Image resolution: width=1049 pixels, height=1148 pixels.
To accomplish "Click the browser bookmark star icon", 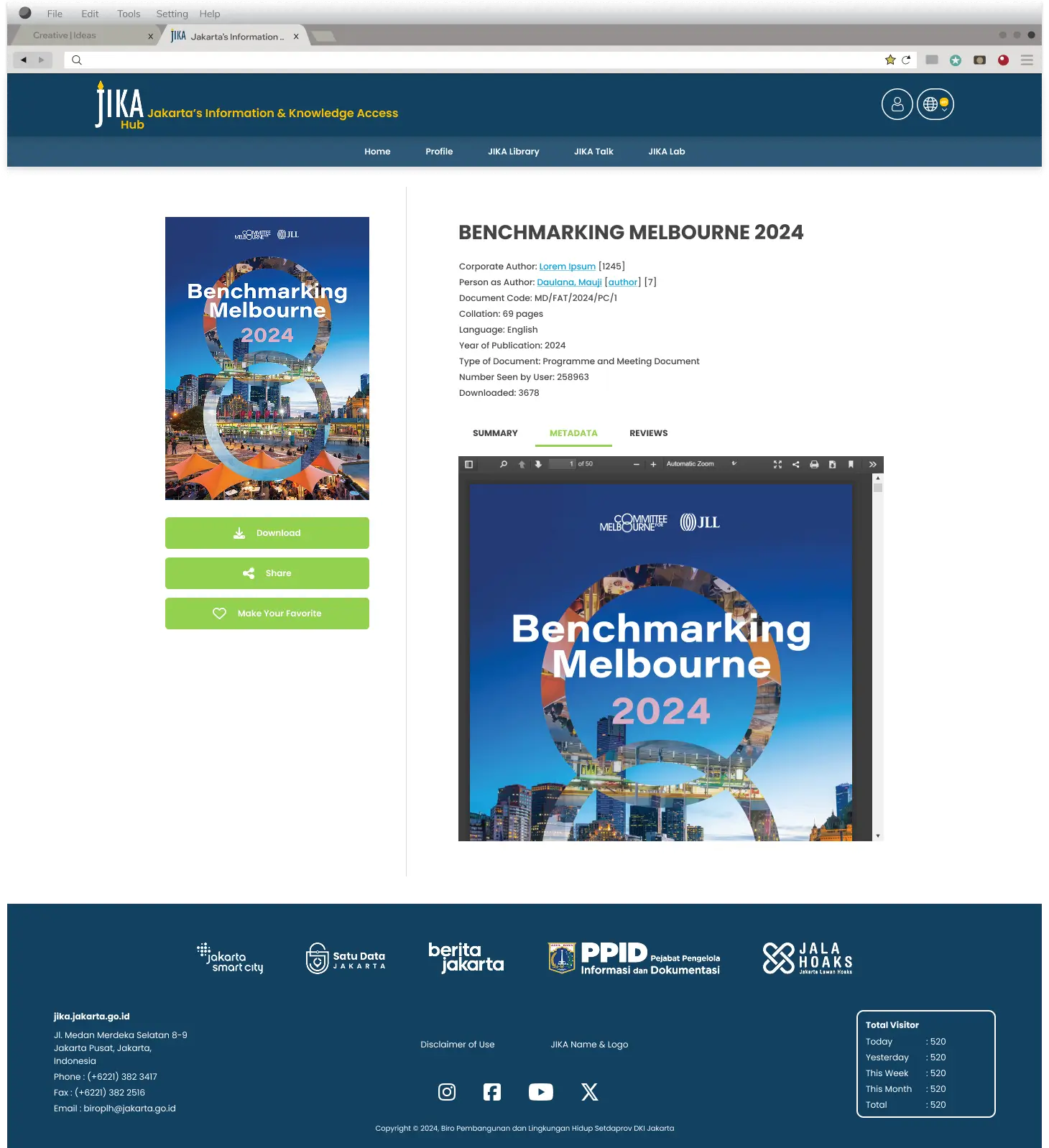I will 890,60.
